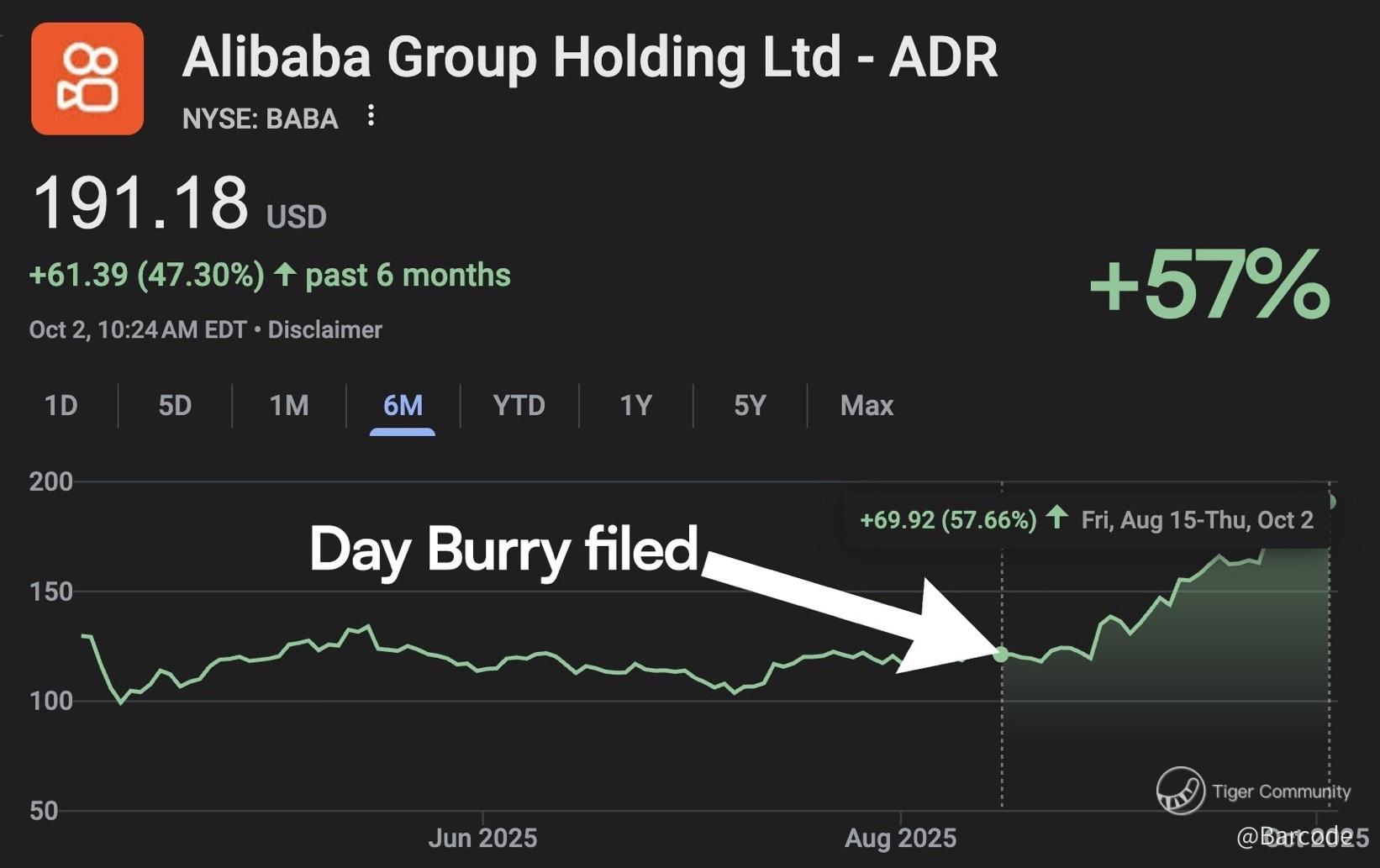Click the green up arrow beside 47.30%

pos(285,274)
